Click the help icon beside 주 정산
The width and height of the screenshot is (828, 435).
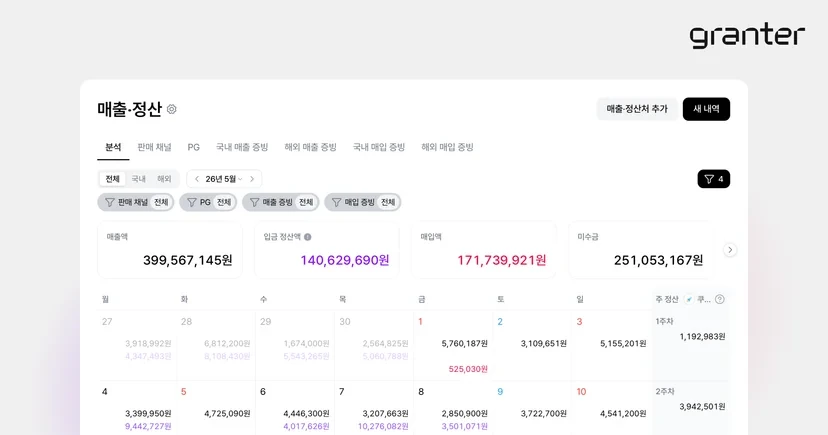(x=719, y=299)
